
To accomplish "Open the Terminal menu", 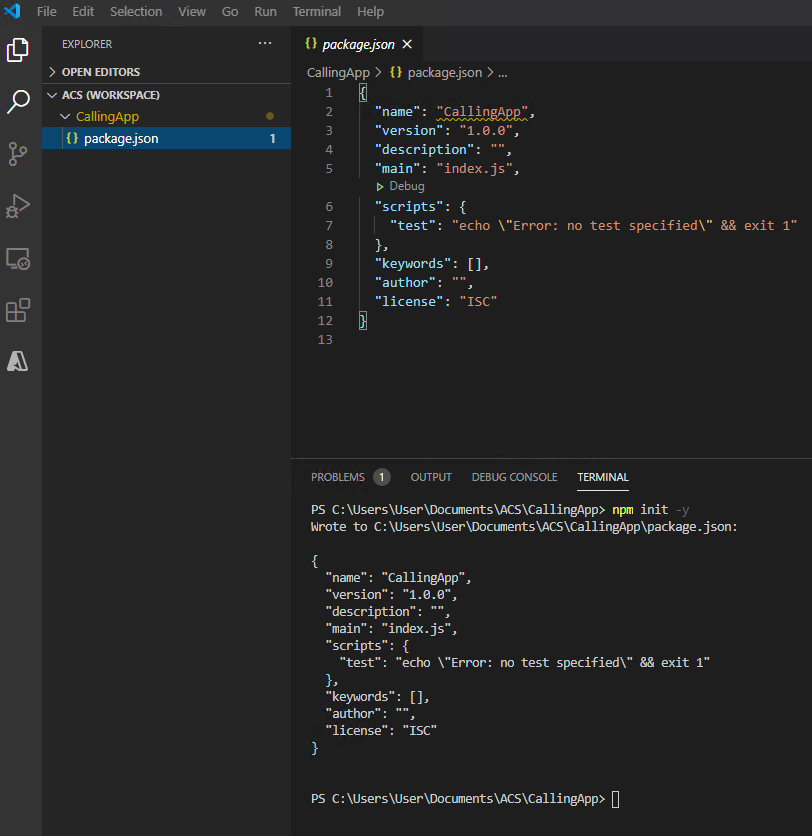I will tap(316, 12).
